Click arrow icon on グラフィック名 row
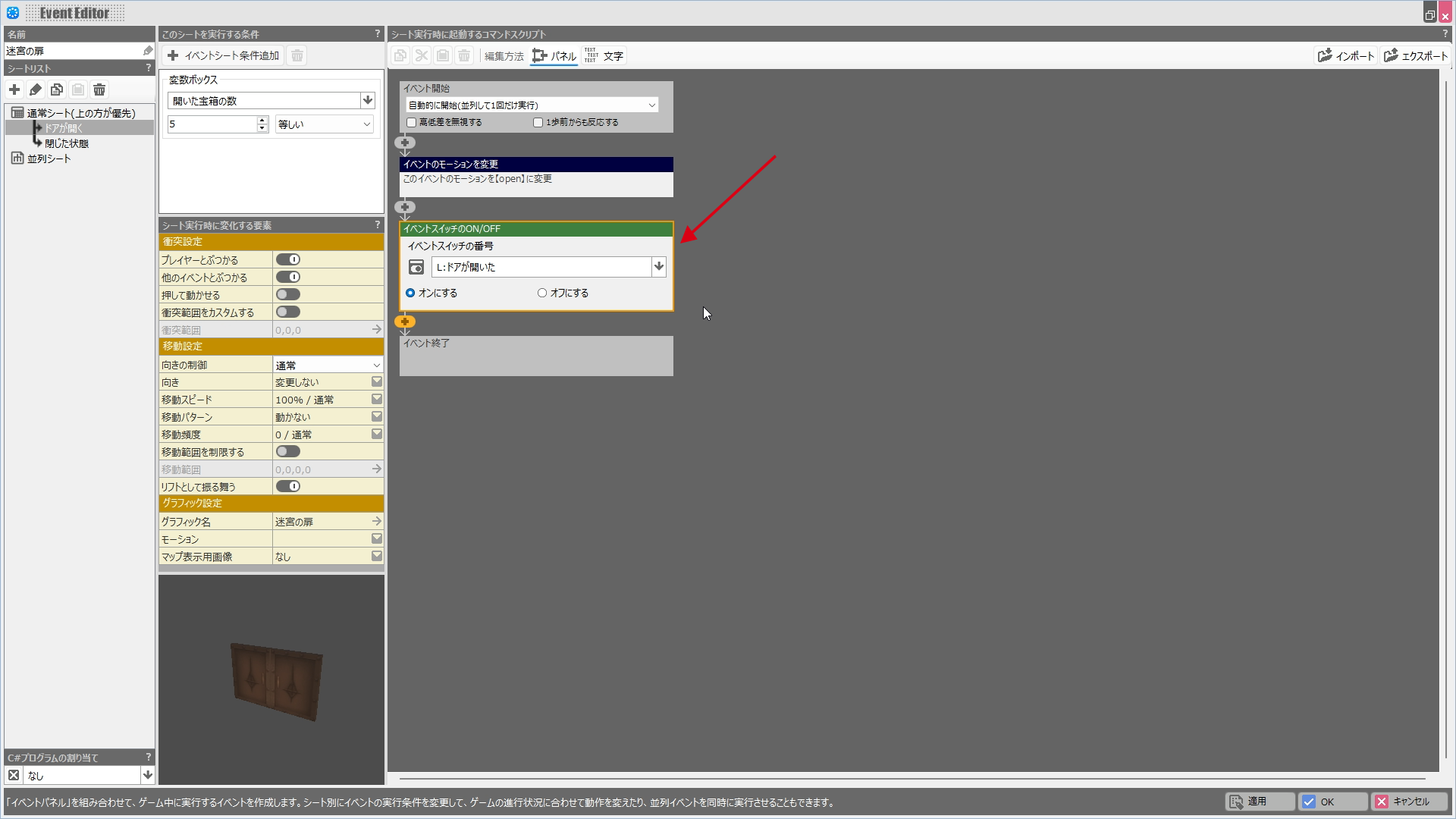Screen dimensions: 1456x819 (376, 521)
